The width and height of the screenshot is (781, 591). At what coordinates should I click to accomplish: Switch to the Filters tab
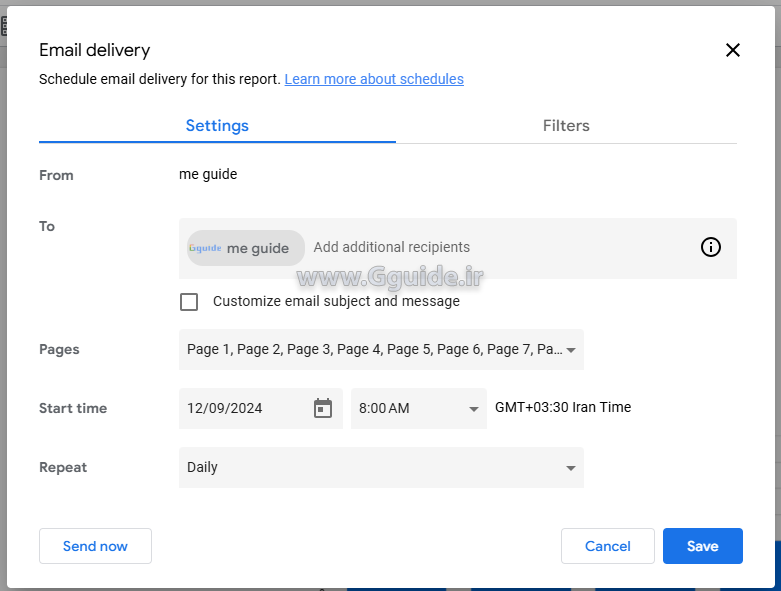(566, 126)
